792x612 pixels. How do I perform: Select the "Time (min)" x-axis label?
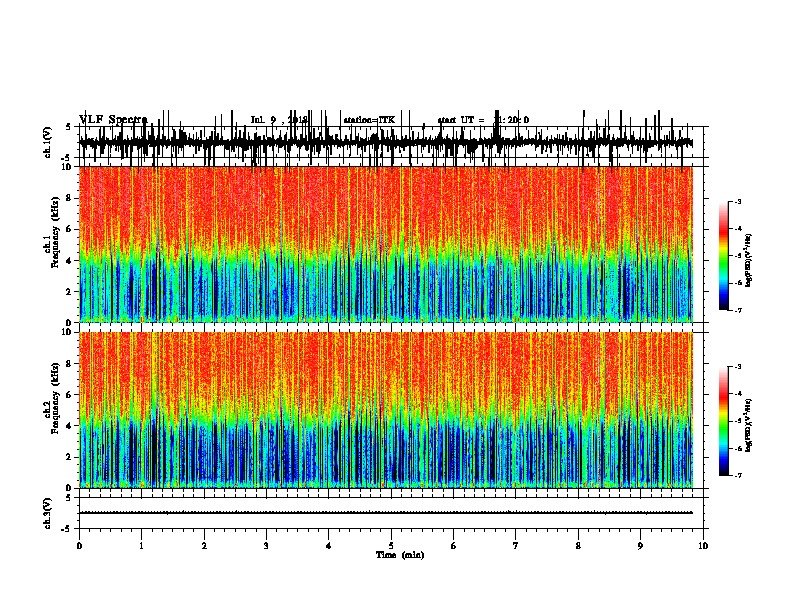[x=400, y=555]
